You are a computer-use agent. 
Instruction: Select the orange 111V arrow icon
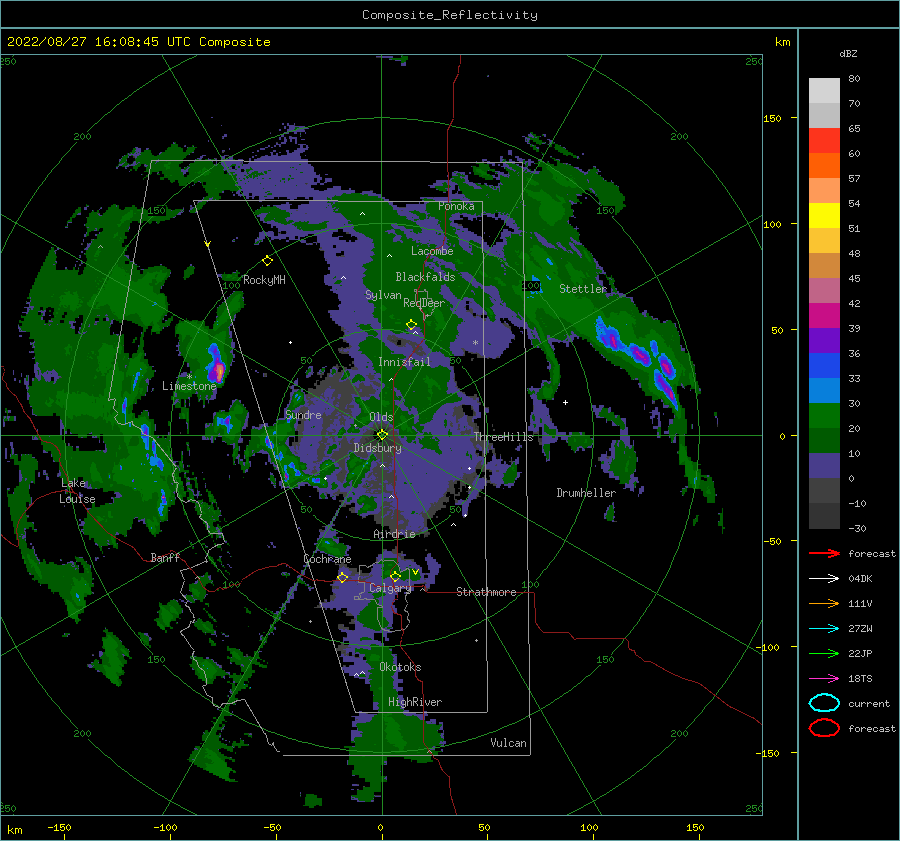(824, 603)
